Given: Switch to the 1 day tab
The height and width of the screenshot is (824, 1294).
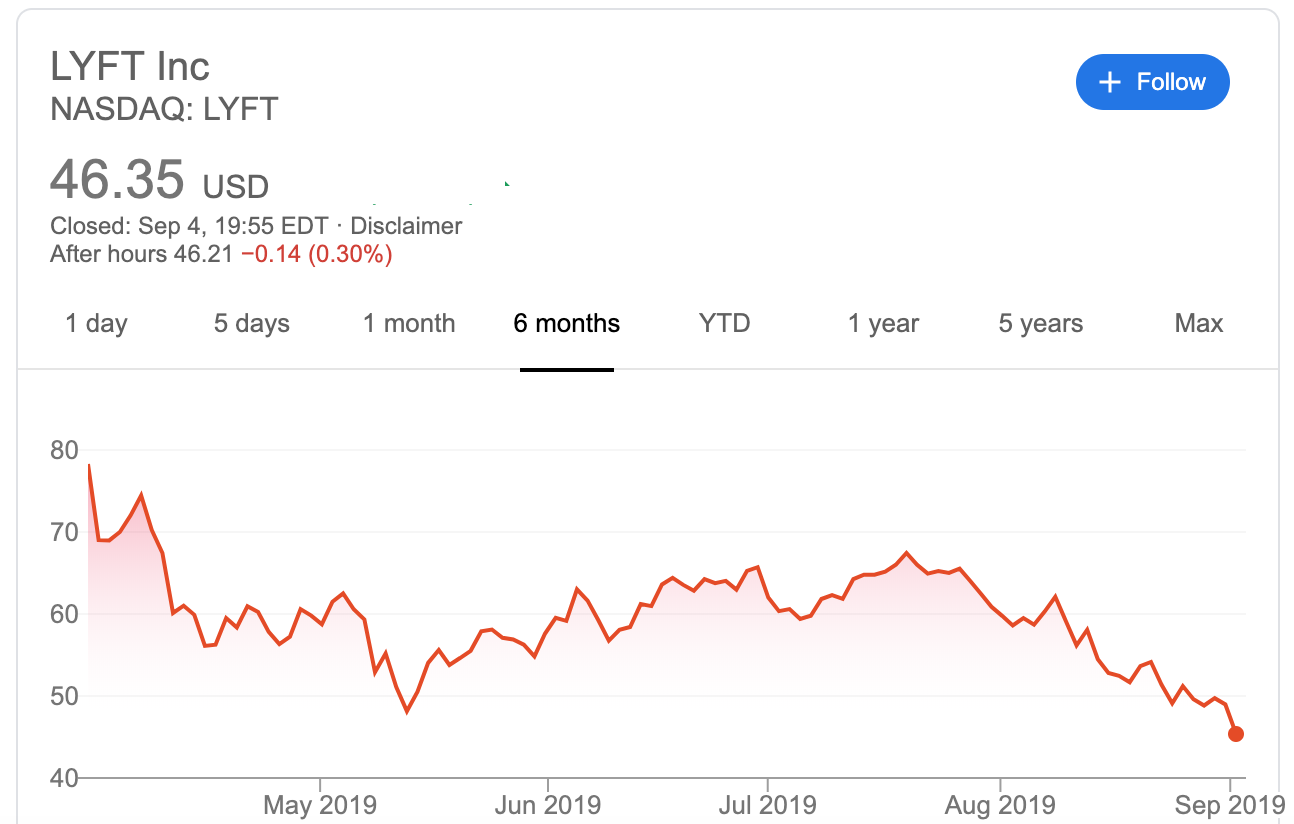Looking at the screenshot, I should [96, 324].
